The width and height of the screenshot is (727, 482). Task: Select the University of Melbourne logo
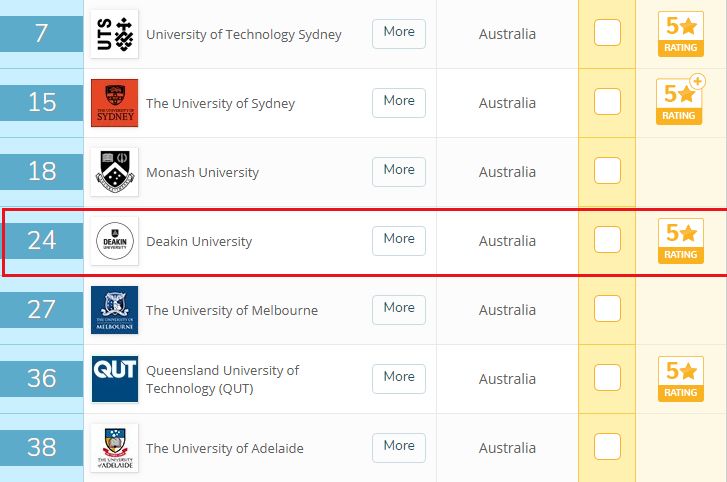115,310
